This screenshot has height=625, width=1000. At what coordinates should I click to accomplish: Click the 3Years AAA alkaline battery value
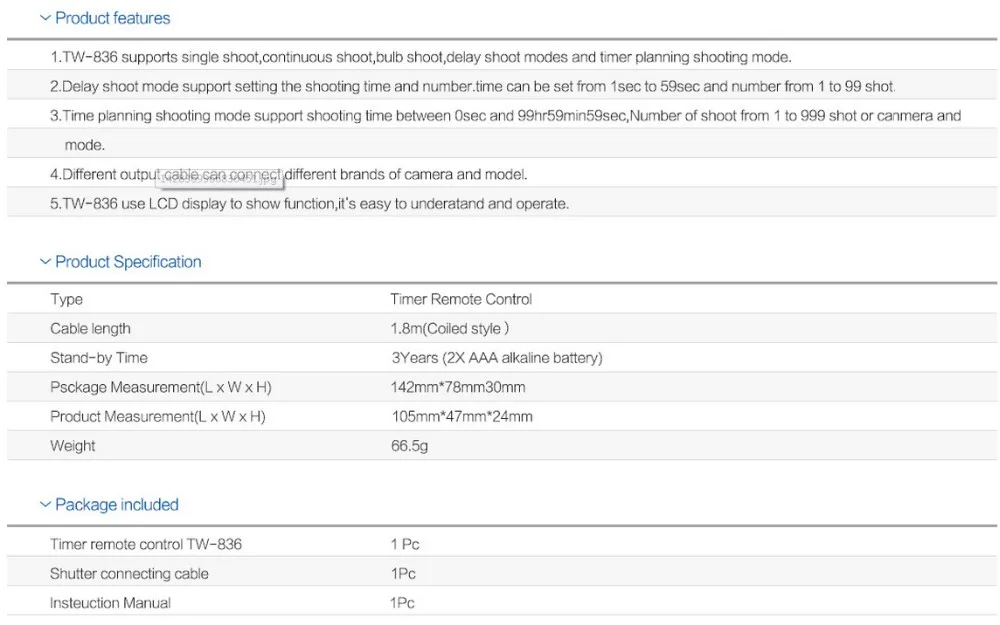tap(497, 358)
